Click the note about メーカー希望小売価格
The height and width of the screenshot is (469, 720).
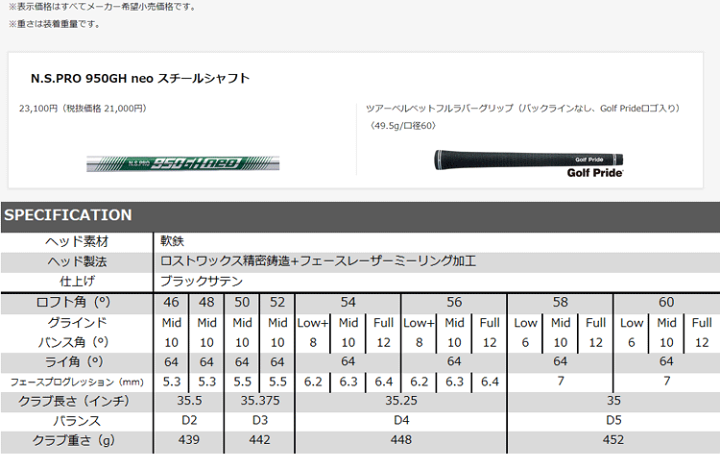click(x=102, y=7)
